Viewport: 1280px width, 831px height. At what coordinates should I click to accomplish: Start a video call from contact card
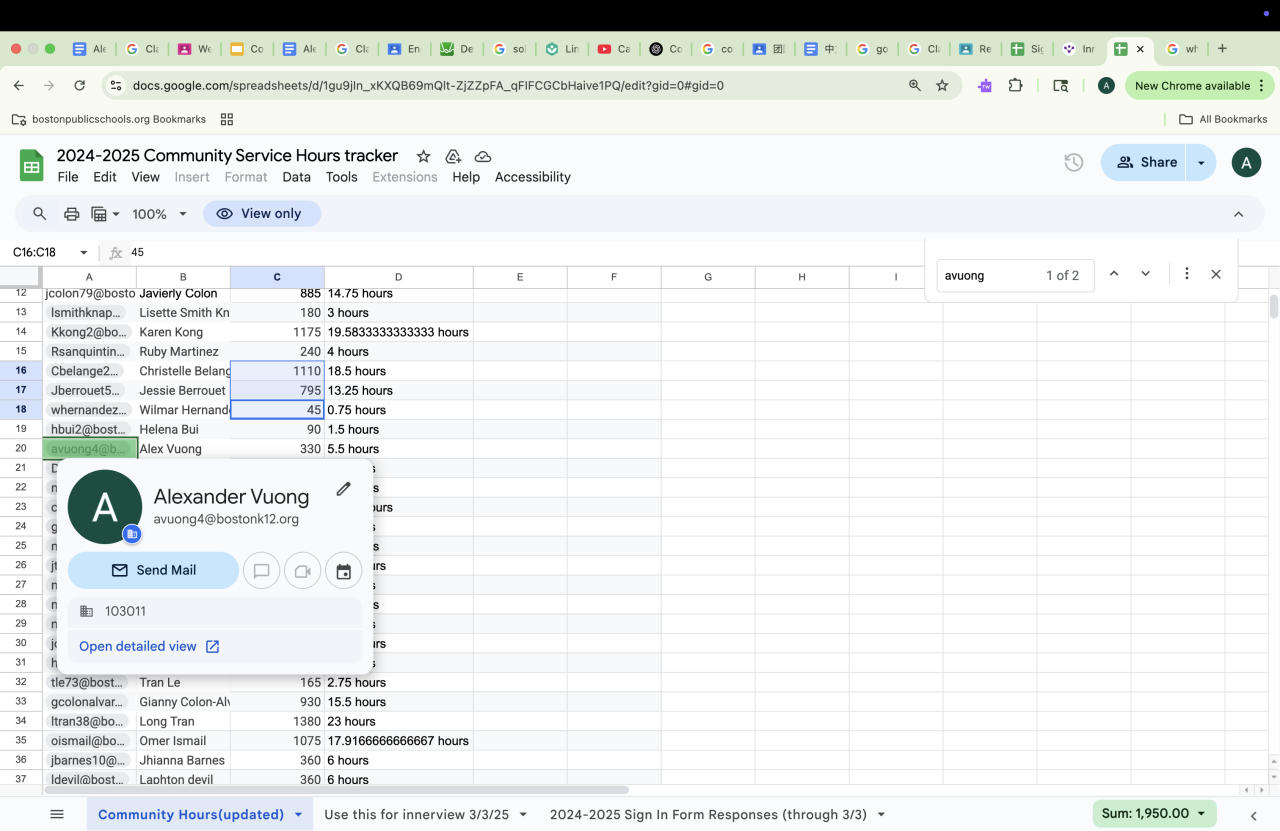[302, 571]
